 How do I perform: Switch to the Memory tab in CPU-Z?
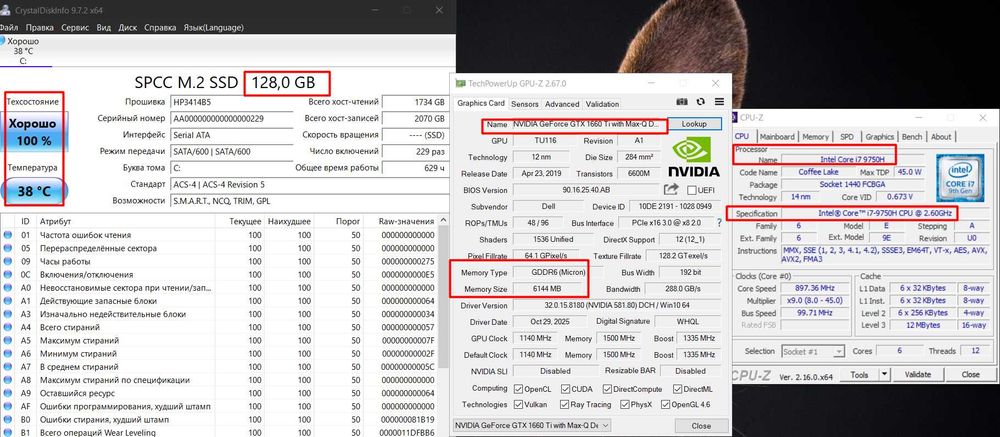pos(815,137)
